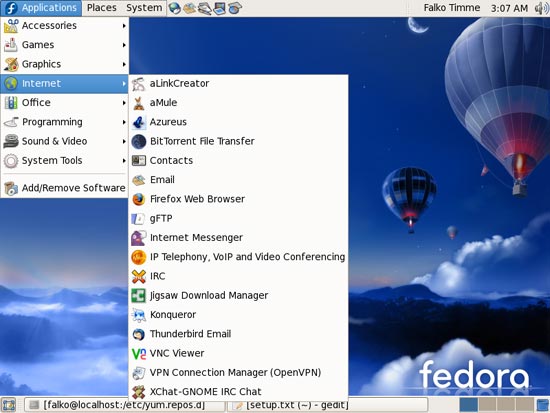
Task: Click the BitTorrent File Transfer icon
Action: tap(139, 142)
